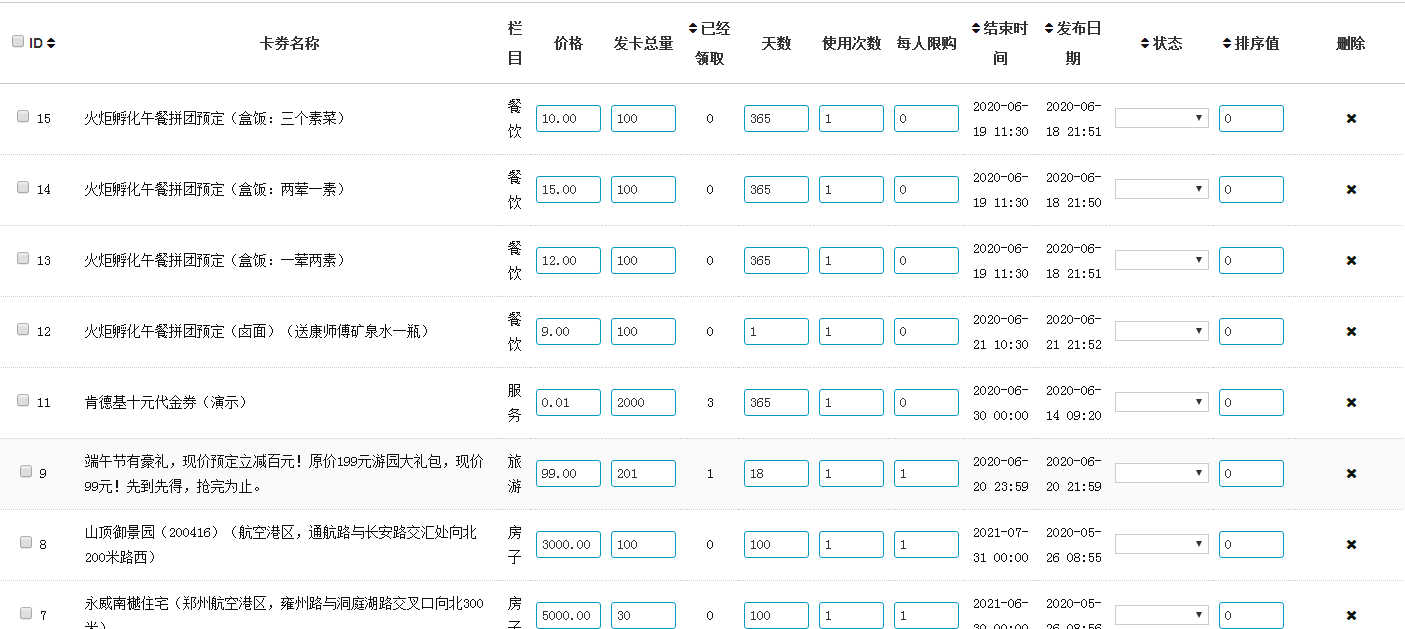Remove the ID 12 coupon via X icon
The image size is (1405, 629).
(x=1351, y=332)
